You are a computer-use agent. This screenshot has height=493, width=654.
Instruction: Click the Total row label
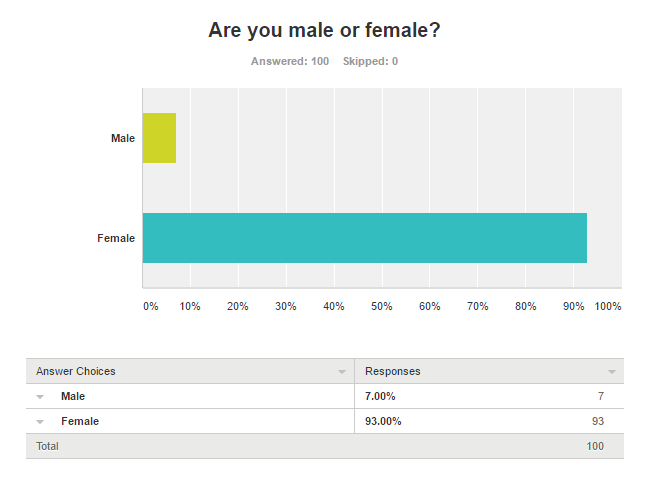point(47,446)
